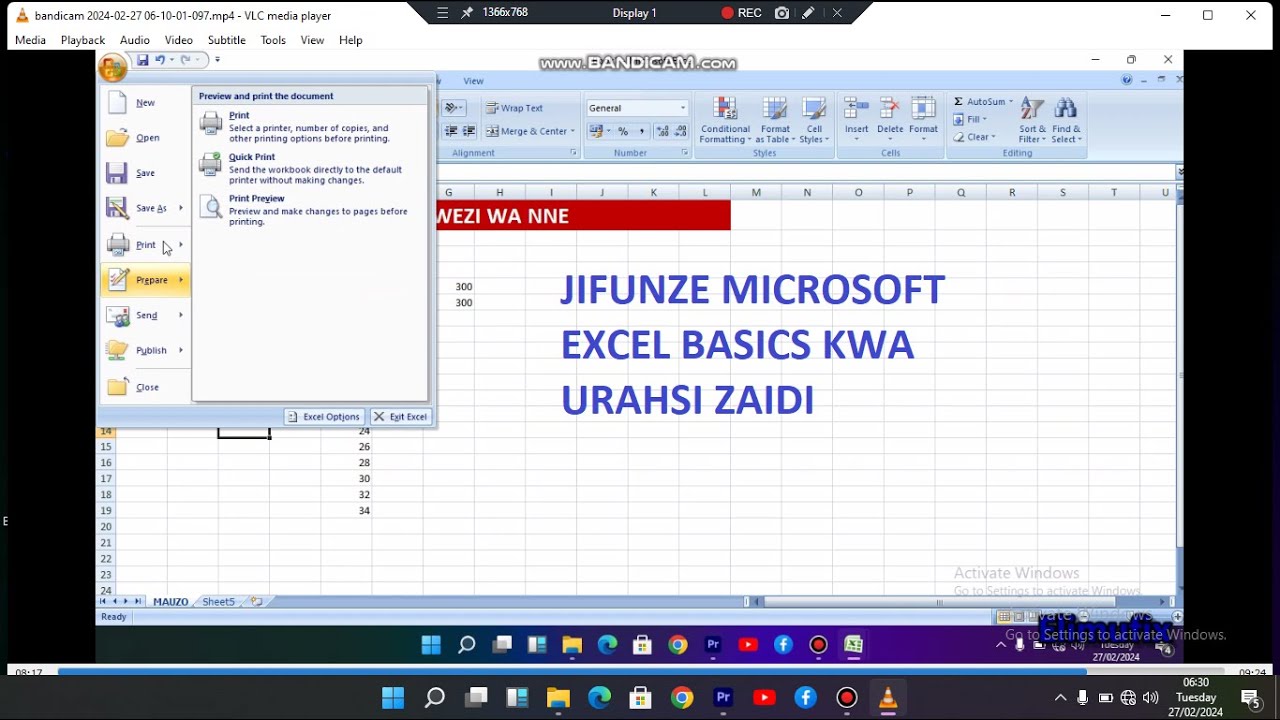The width and height of the screenshot is (1280, 720).
Task: Expand Save As submenu arrow
Action: click(181, 208)
